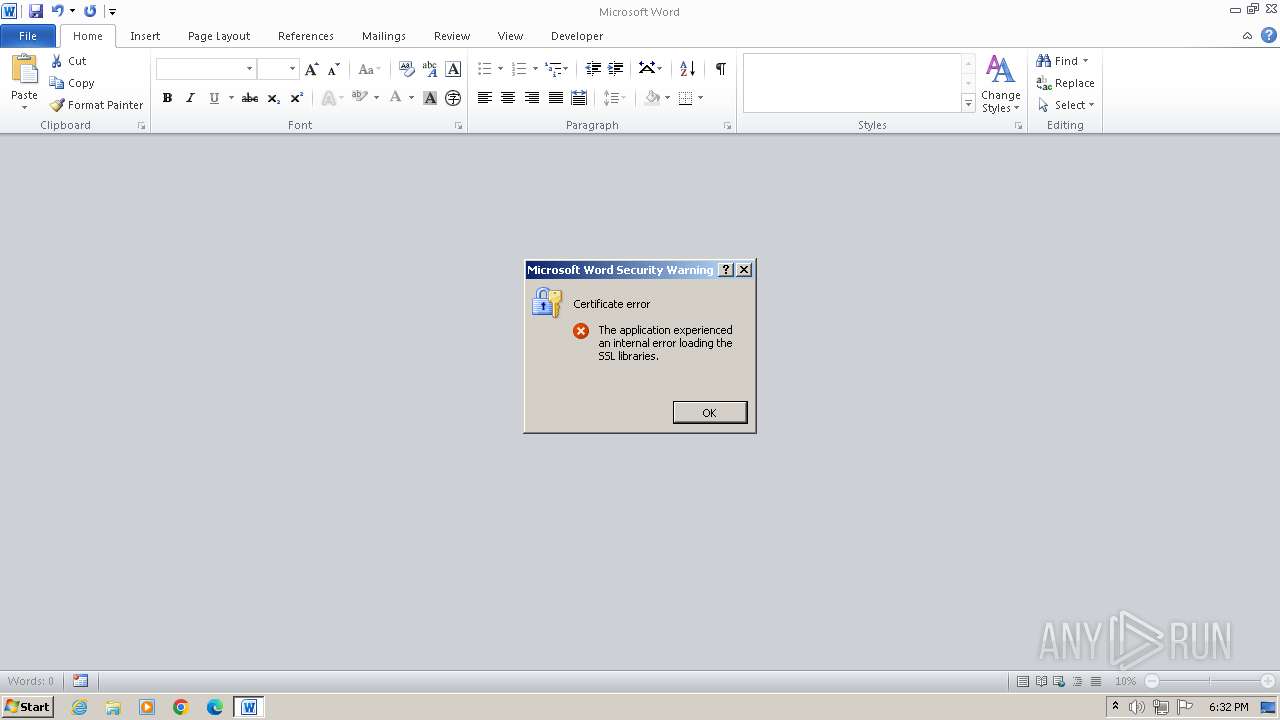Toggle Show/Hide paragraph marks

(x=720, y=69)
